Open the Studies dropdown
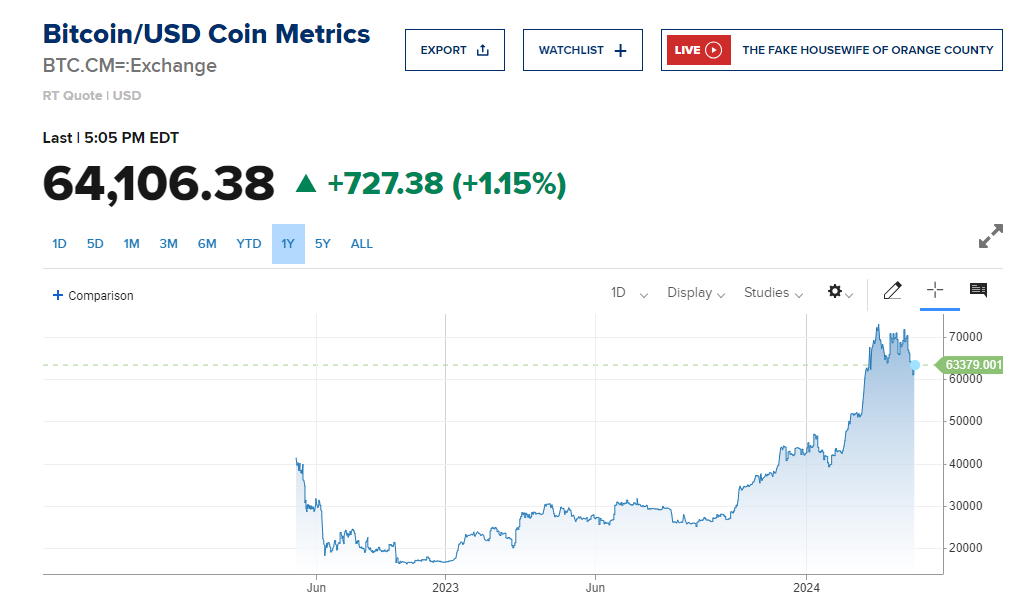This screenshot has height=613, width=1020. click(x=773, y=293)
